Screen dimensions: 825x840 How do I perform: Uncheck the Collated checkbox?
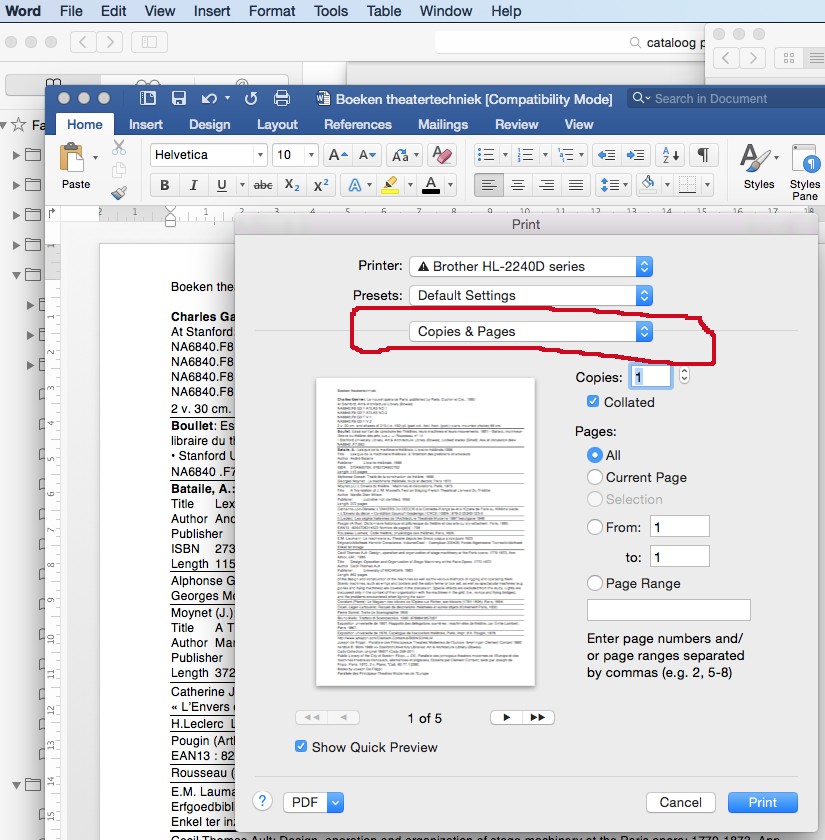click(x=593, y=401)
